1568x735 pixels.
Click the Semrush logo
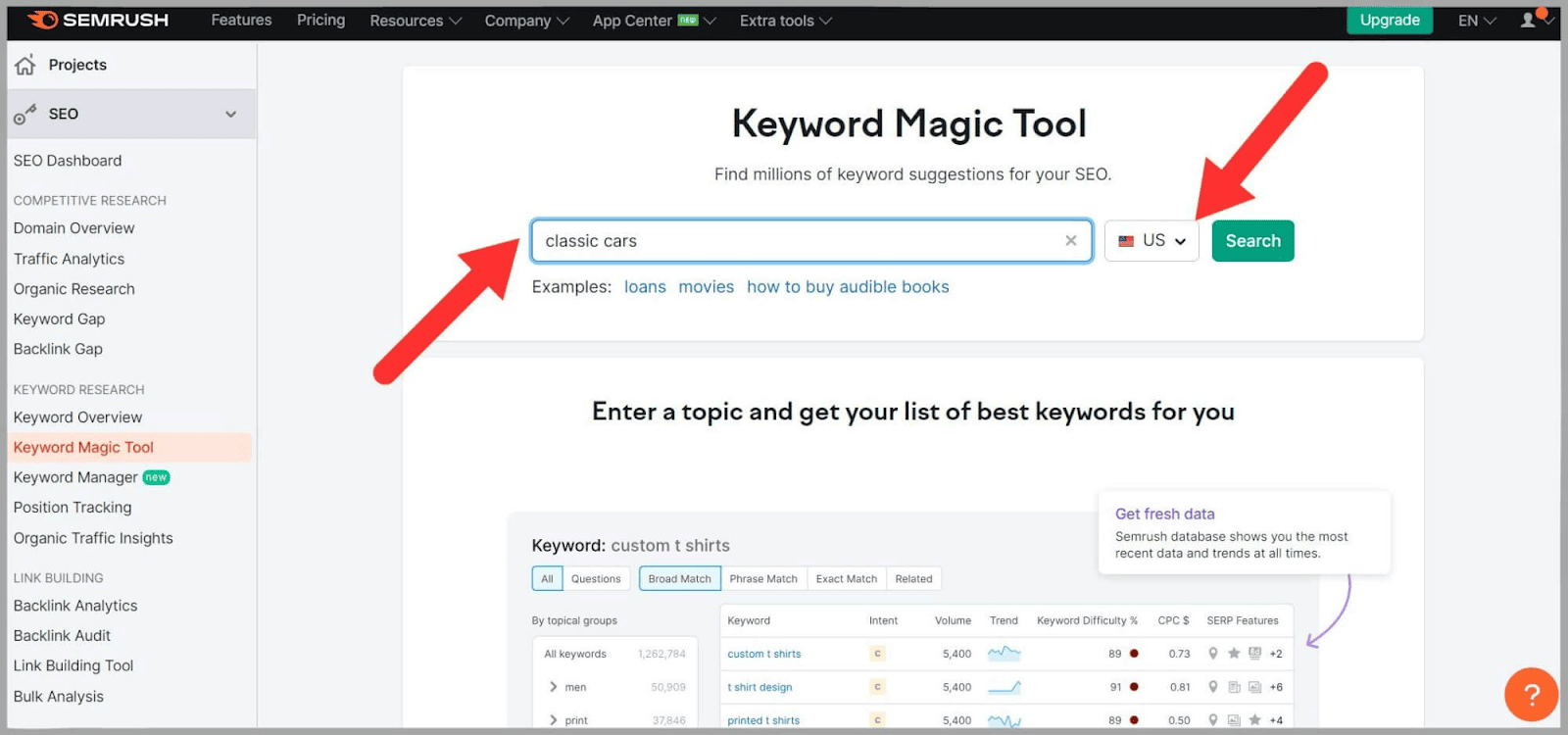tap(98, 20)
